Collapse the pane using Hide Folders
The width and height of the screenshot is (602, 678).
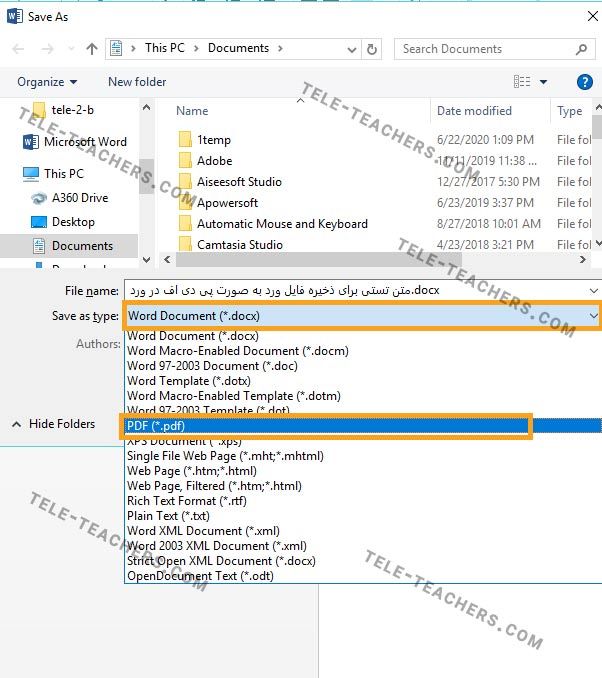53,424
